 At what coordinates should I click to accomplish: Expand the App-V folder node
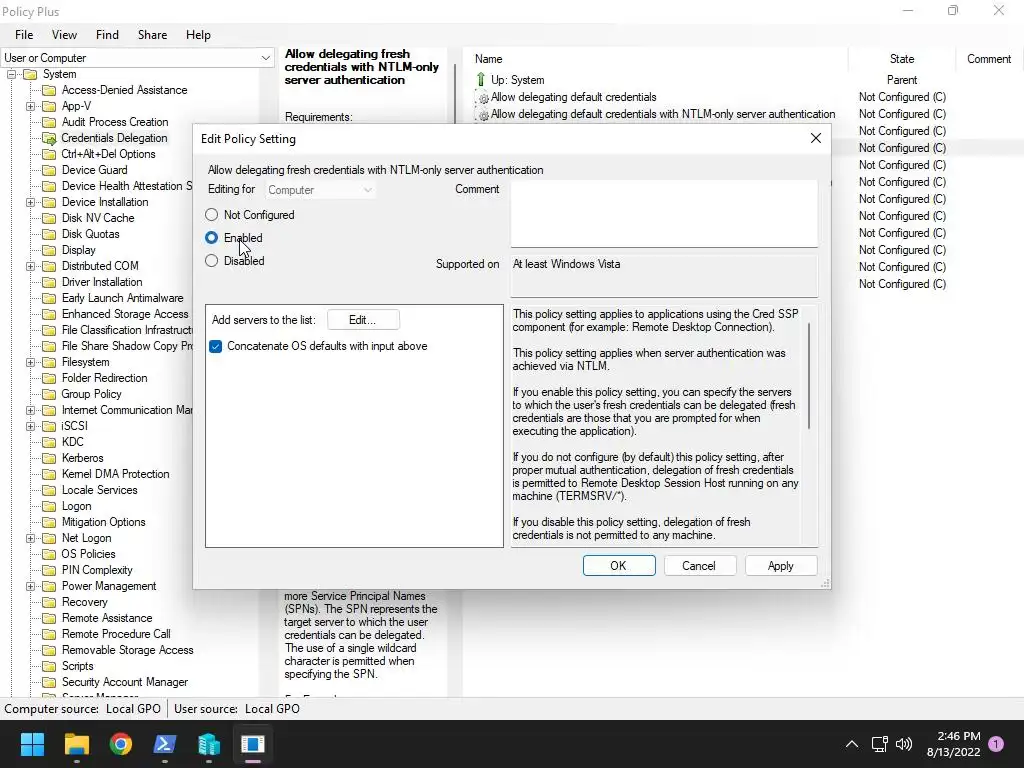[31, 106]
